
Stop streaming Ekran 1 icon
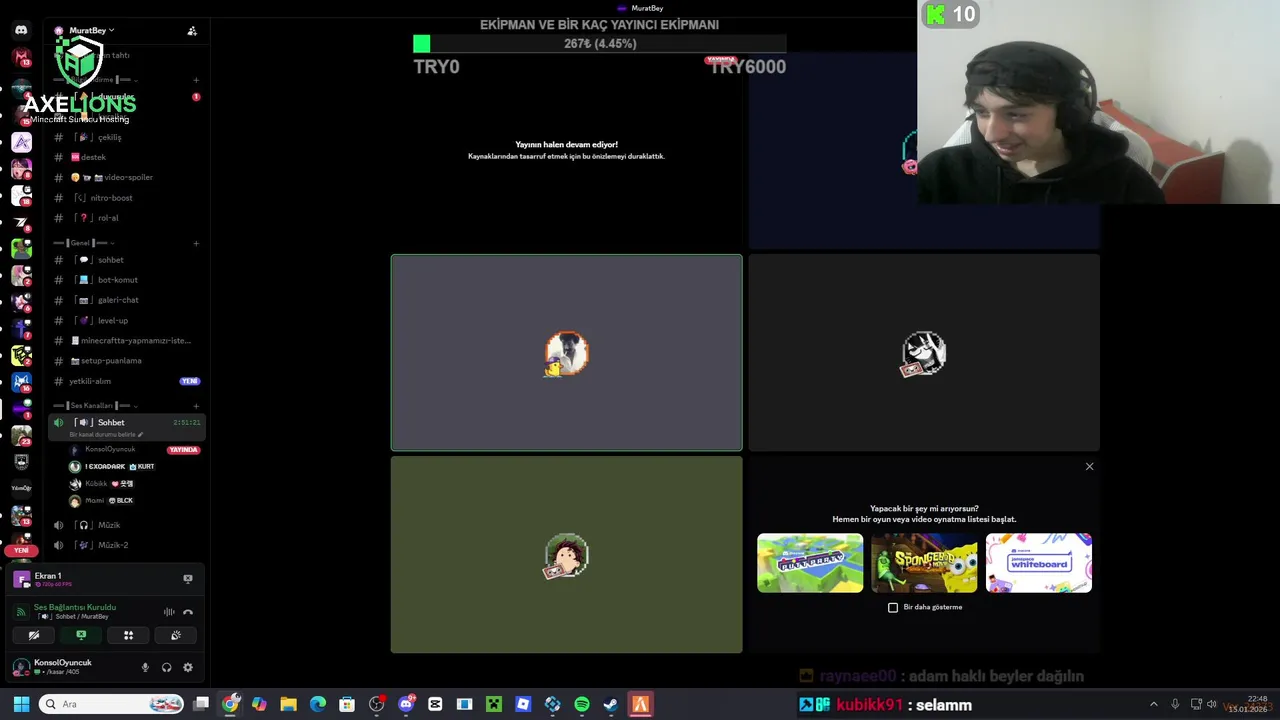tap(187, 579)
